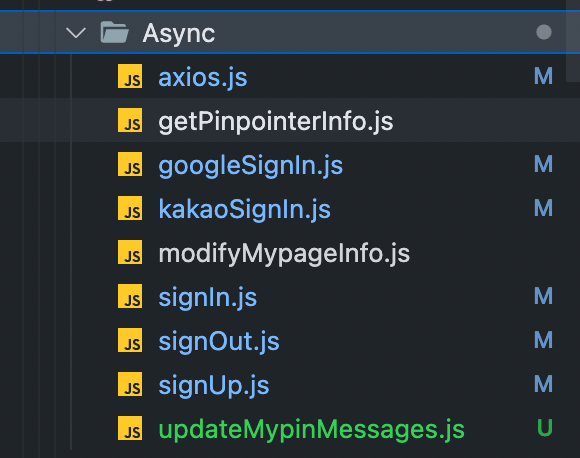Viewport: 580px width, 458px height.
Task: Select the Async folder label
Action: [179, 34]
